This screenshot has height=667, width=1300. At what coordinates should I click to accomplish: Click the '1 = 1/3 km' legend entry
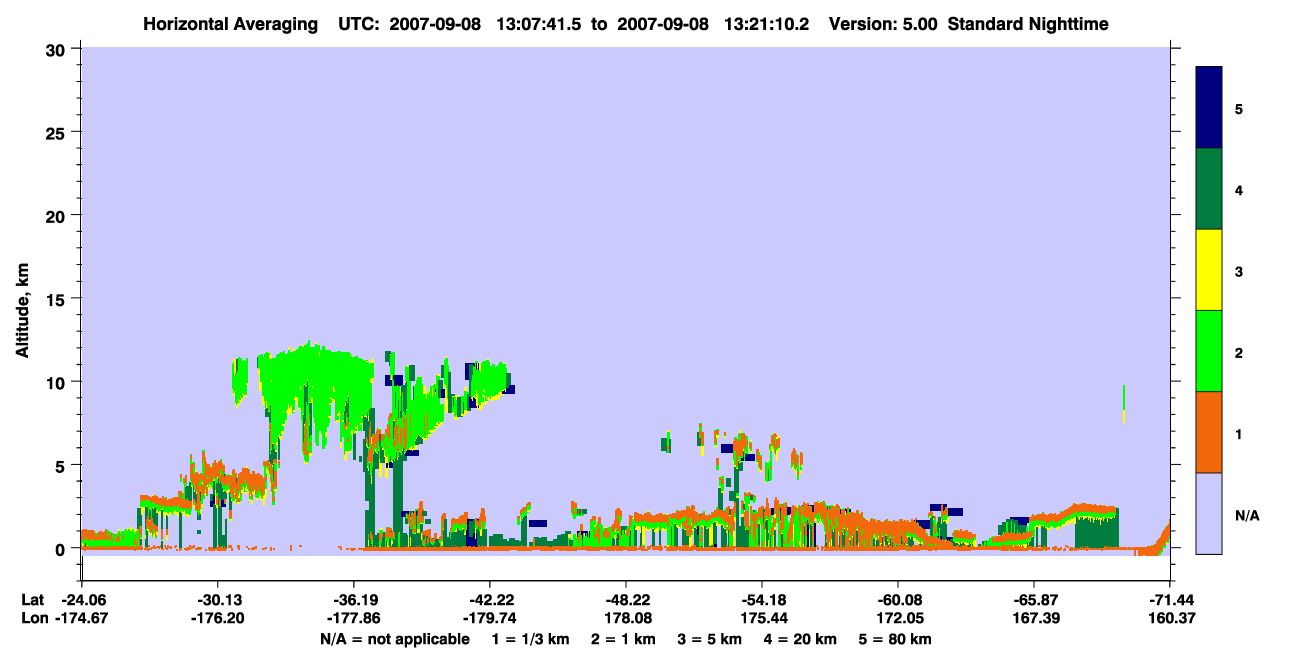point(529,639)
